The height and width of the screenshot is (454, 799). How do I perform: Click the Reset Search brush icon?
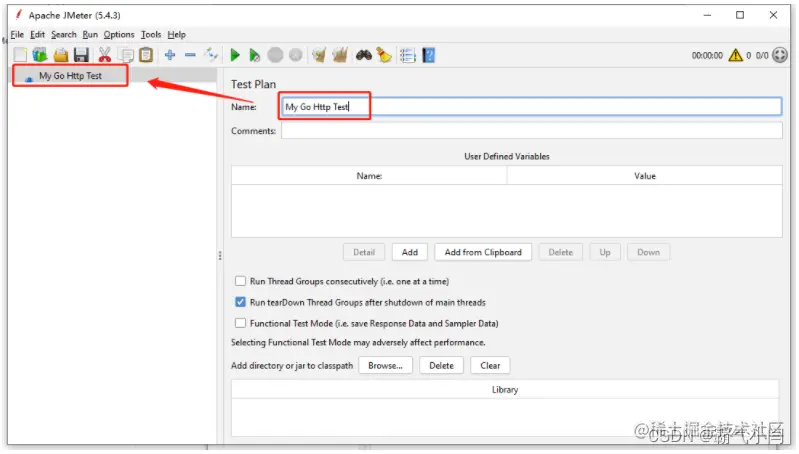tap(384, 55)
